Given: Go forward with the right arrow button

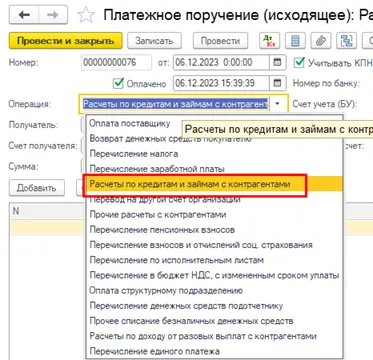Looking at the screenshot, I should click(53, 15).
